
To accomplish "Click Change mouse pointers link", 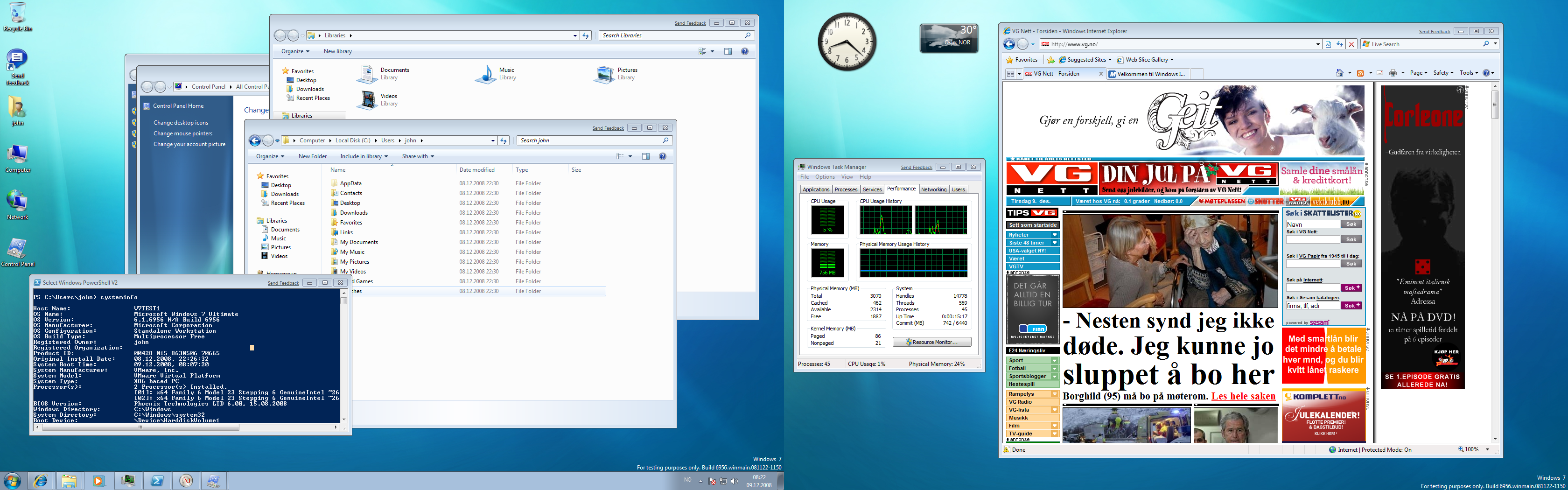I will pos(182,133).
